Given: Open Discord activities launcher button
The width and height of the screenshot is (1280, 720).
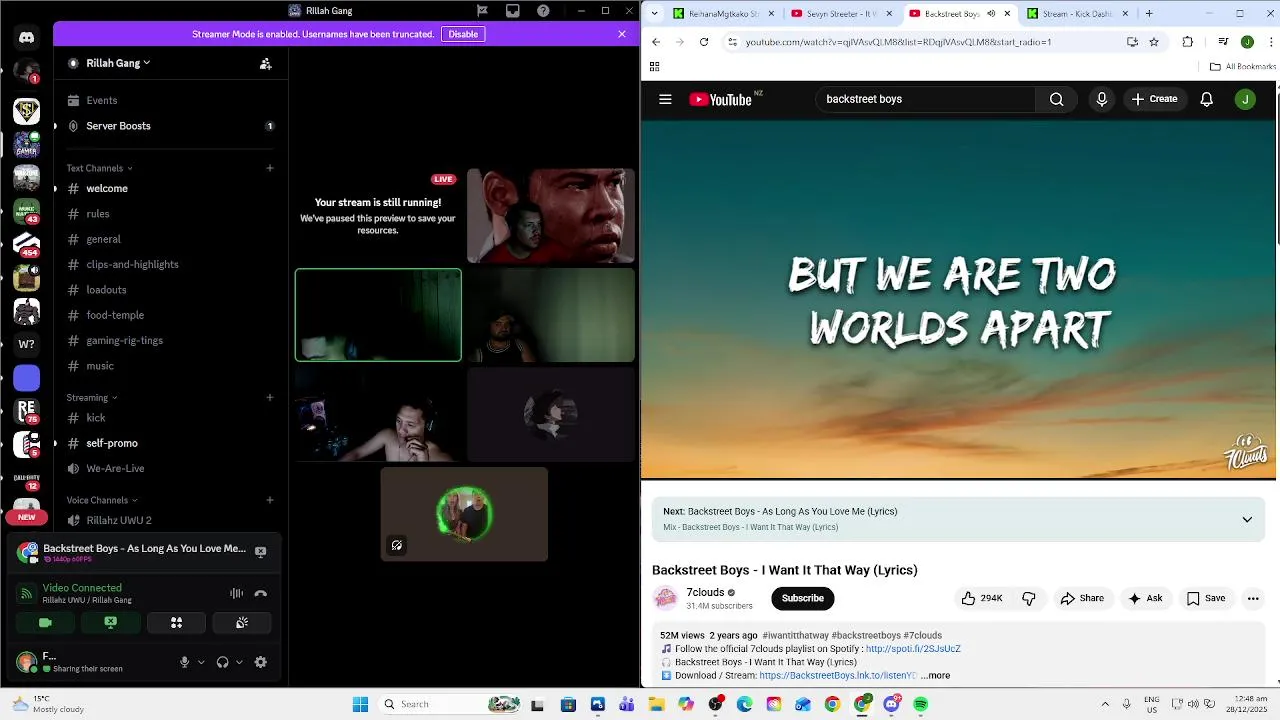Looking at the screenshot, I should pyautogui.click(x=176, y=622).
